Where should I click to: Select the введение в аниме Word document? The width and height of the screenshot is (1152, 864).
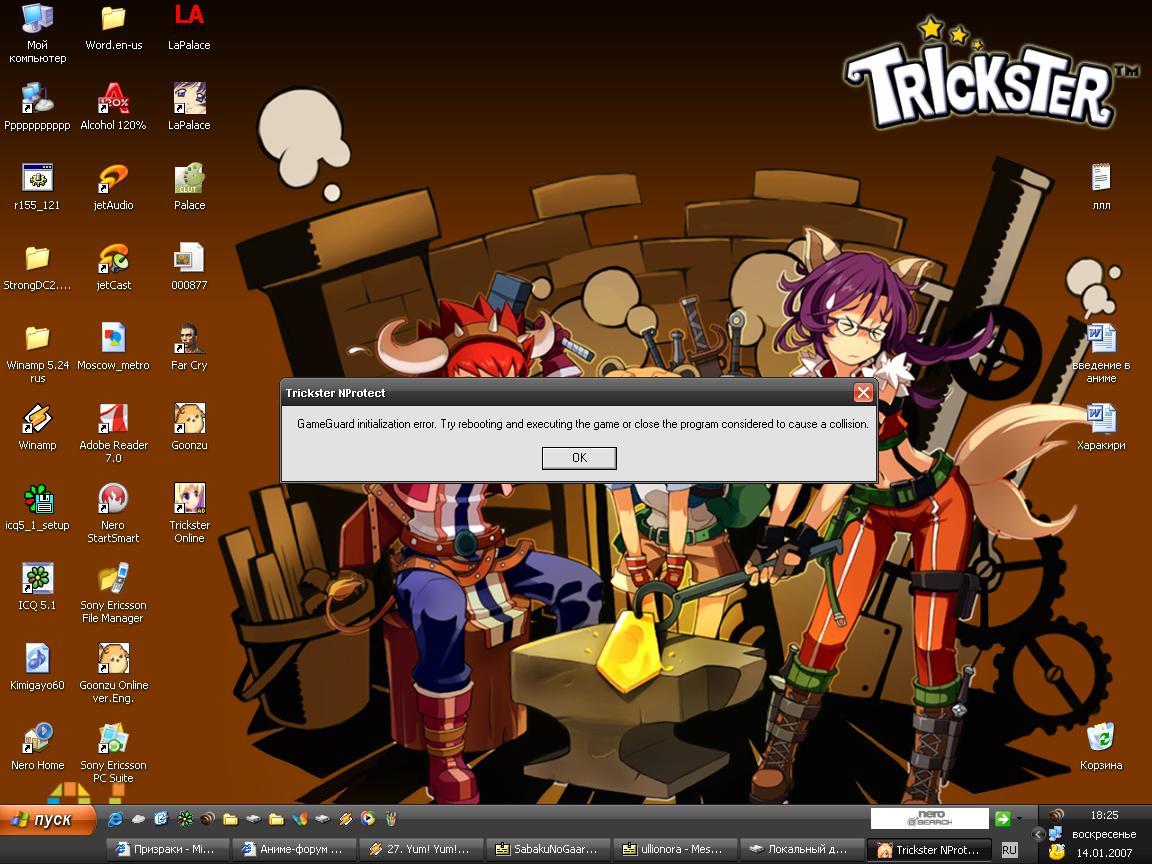coord(1101,353)
